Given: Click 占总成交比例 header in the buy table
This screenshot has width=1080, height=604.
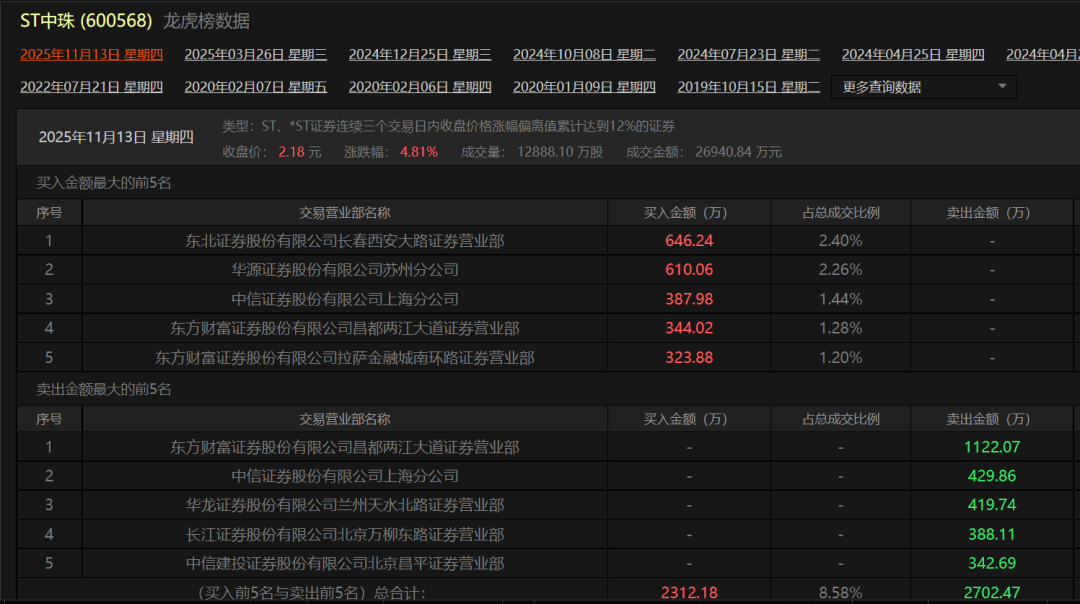Looking at the screenshot, I should (x=841, y=214).
